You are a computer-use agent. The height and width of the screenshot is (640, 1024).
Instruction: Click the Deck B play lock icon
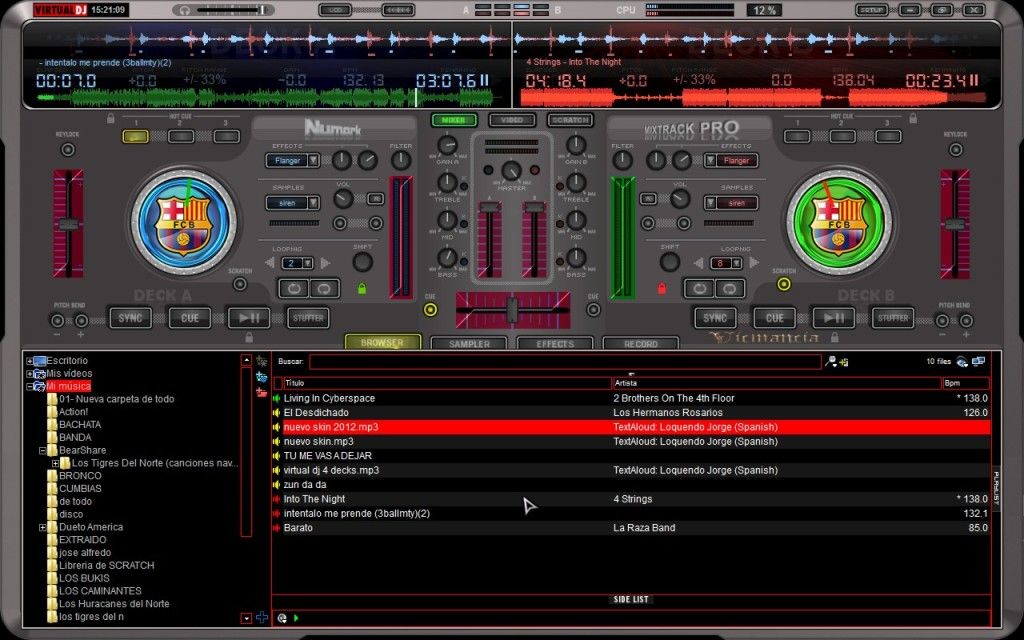click(x=834, y=337)
